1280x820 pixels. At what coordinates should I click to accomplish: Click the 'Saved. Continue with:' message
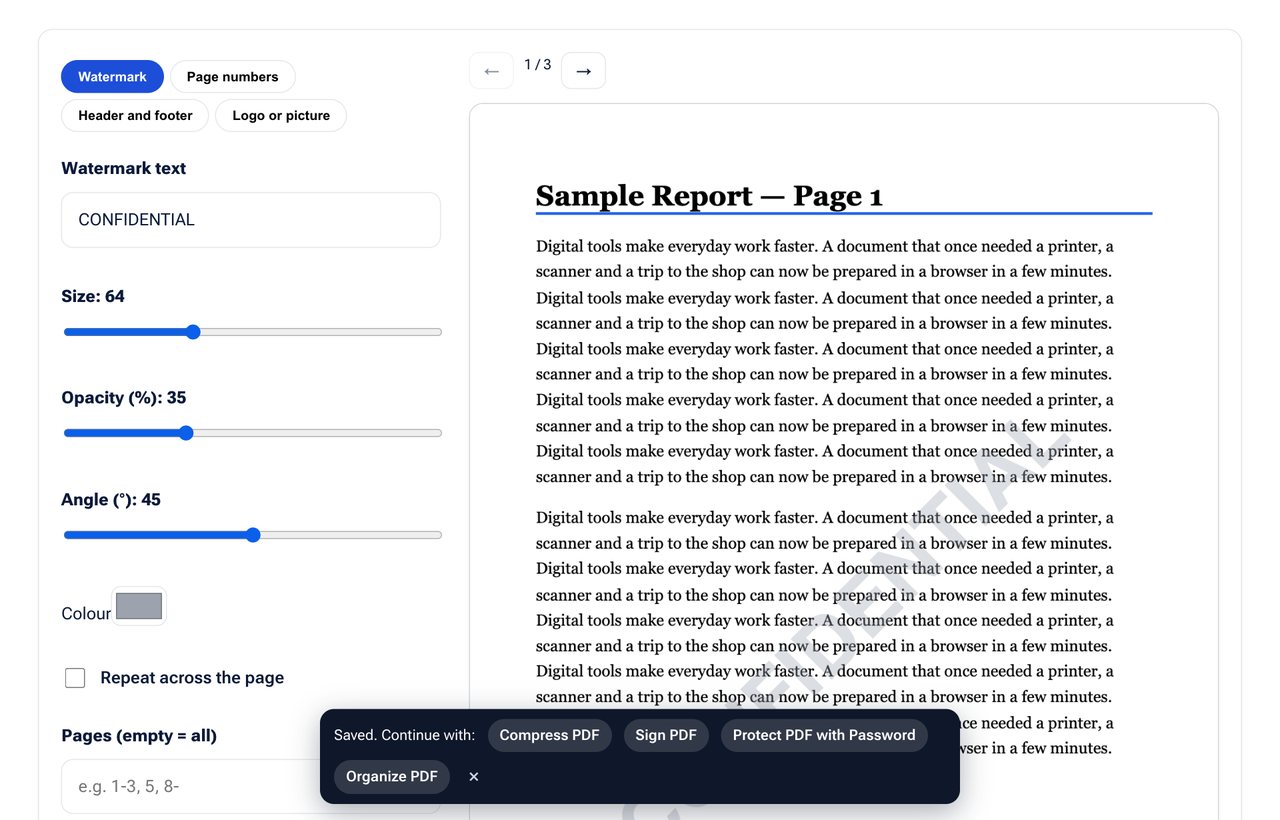tap(404, 735)
